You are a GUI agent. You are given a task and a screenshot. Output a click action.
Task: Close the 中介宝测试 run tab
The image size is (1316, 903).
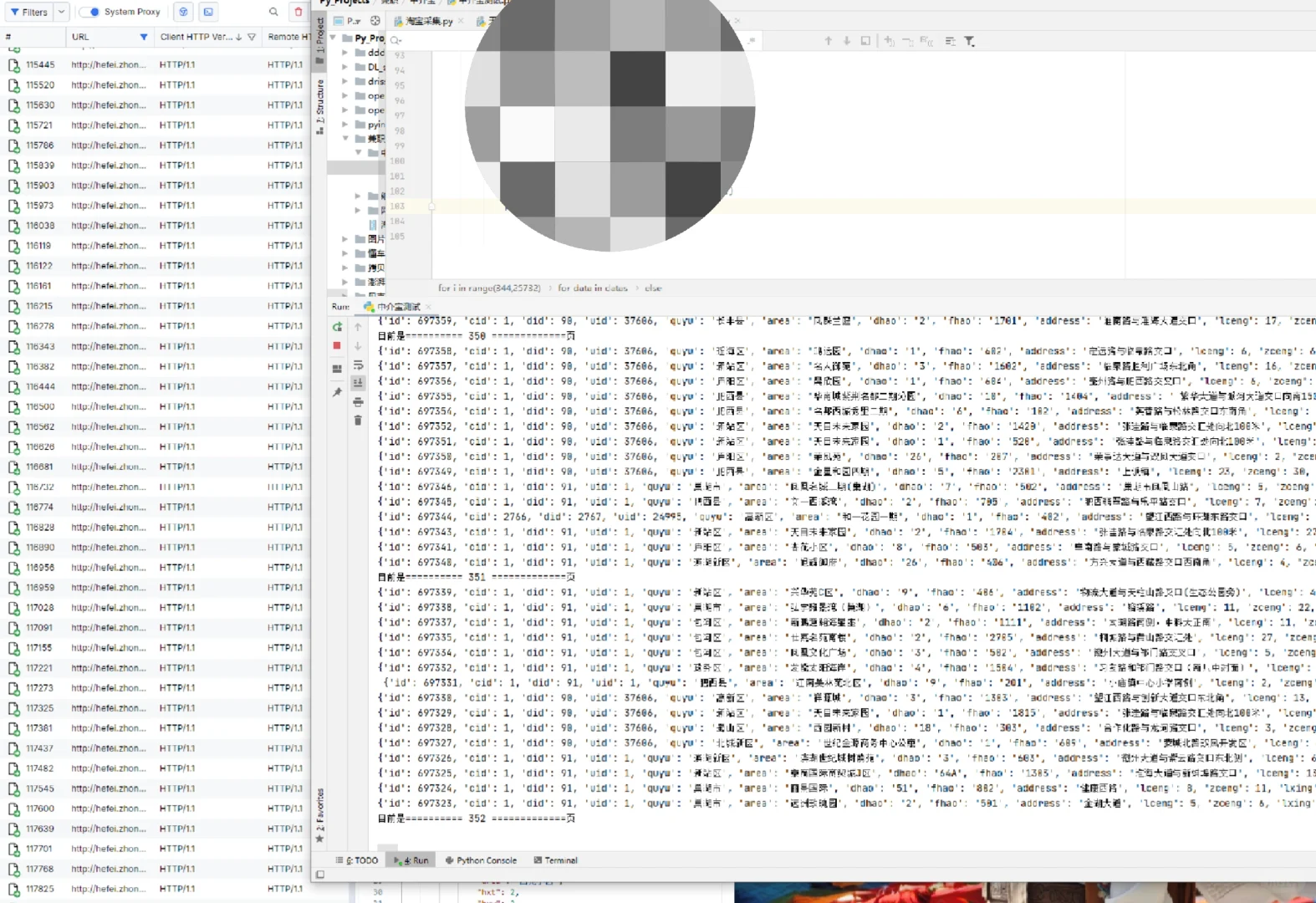[x=428, y=307]
